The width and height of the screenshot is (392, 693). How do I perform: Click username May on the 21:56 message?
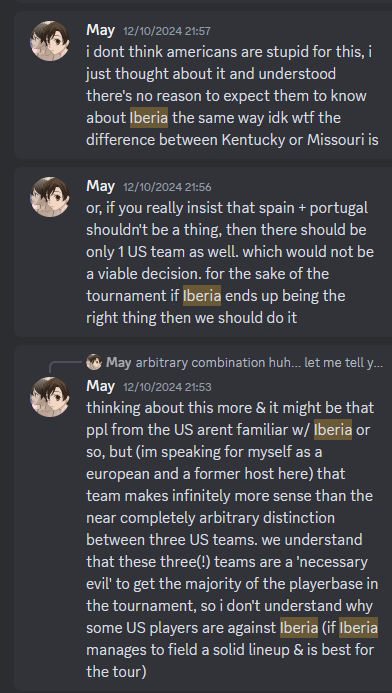tap(100, 186)
